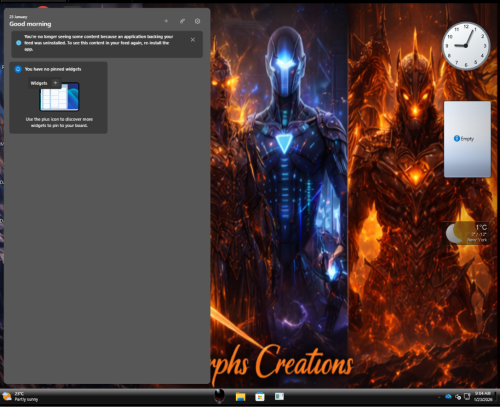
Task: Open the widgets board settings gear
Action: click(197, 21)
